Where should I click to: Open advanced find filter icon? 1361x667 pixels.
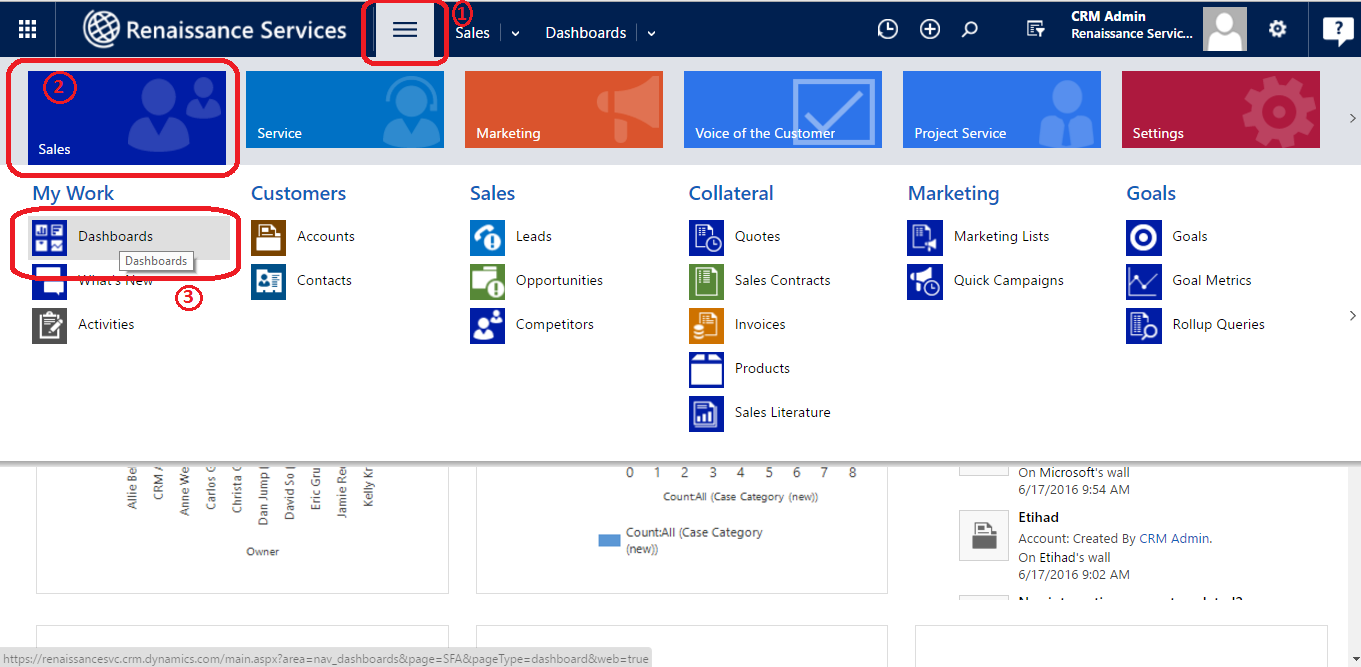pos(1036,30)
